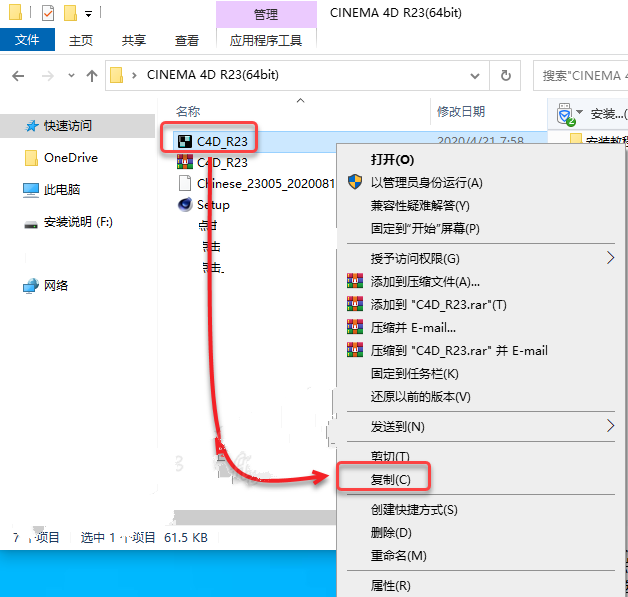The width and height of the screenshot is (628, 597).
Task: Refresh the CINEMA 4D R23 folder
Action: coord(505,76)
